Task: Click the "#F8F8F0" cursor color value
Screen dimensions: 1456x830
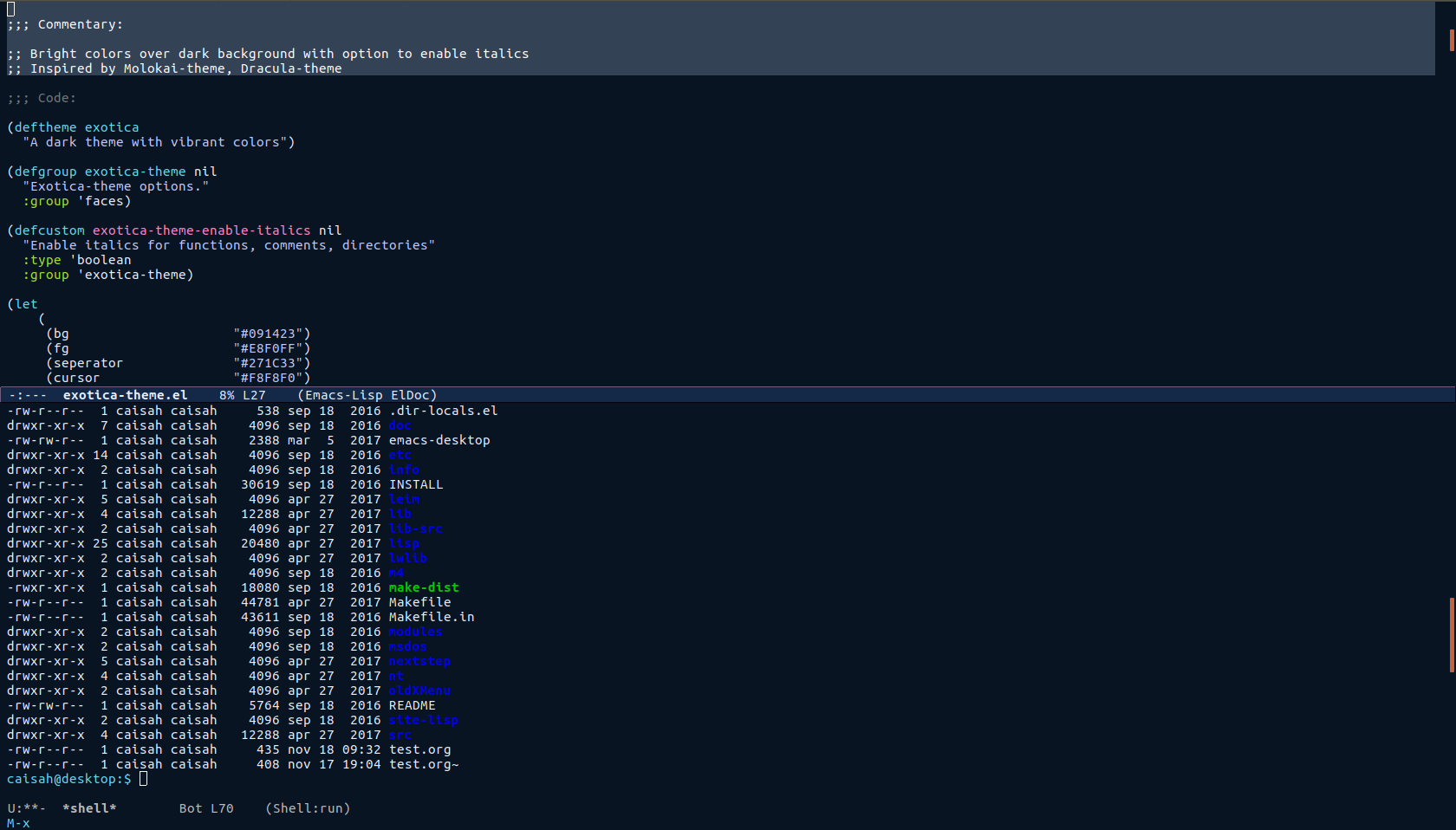Action: pos(271,378)
